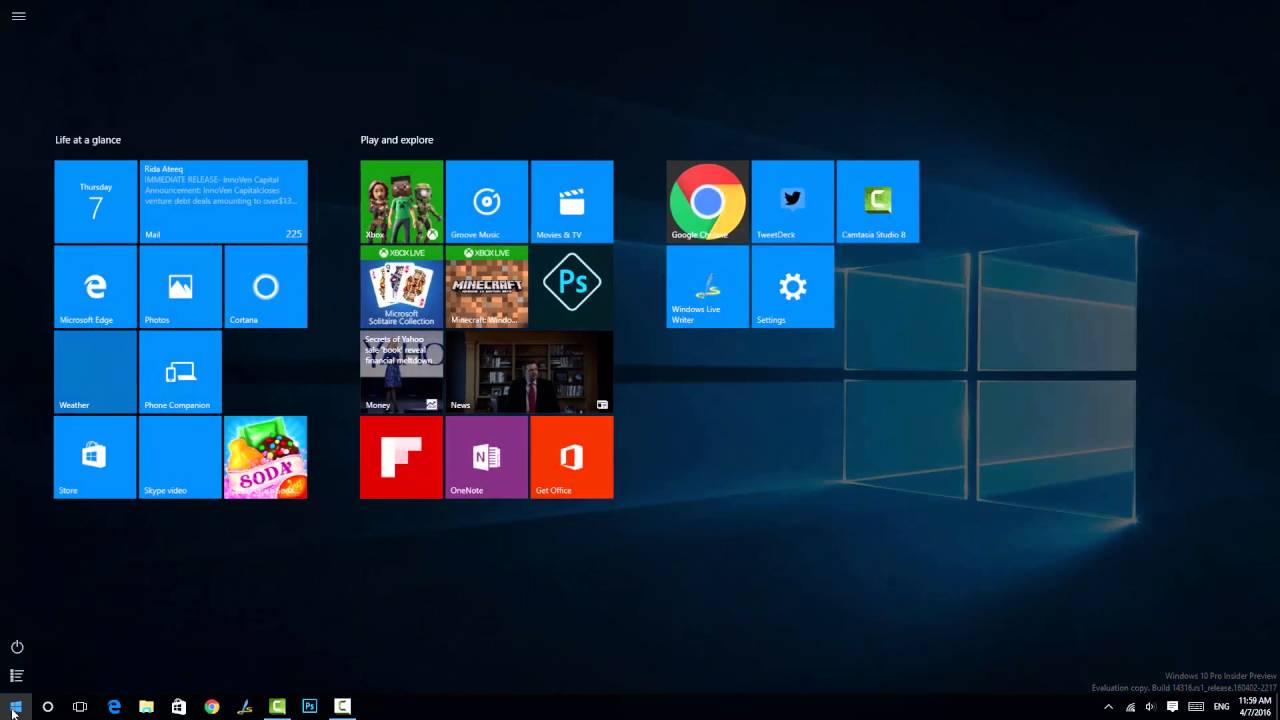Open the volume speaker tray icon

[1150, 707]
